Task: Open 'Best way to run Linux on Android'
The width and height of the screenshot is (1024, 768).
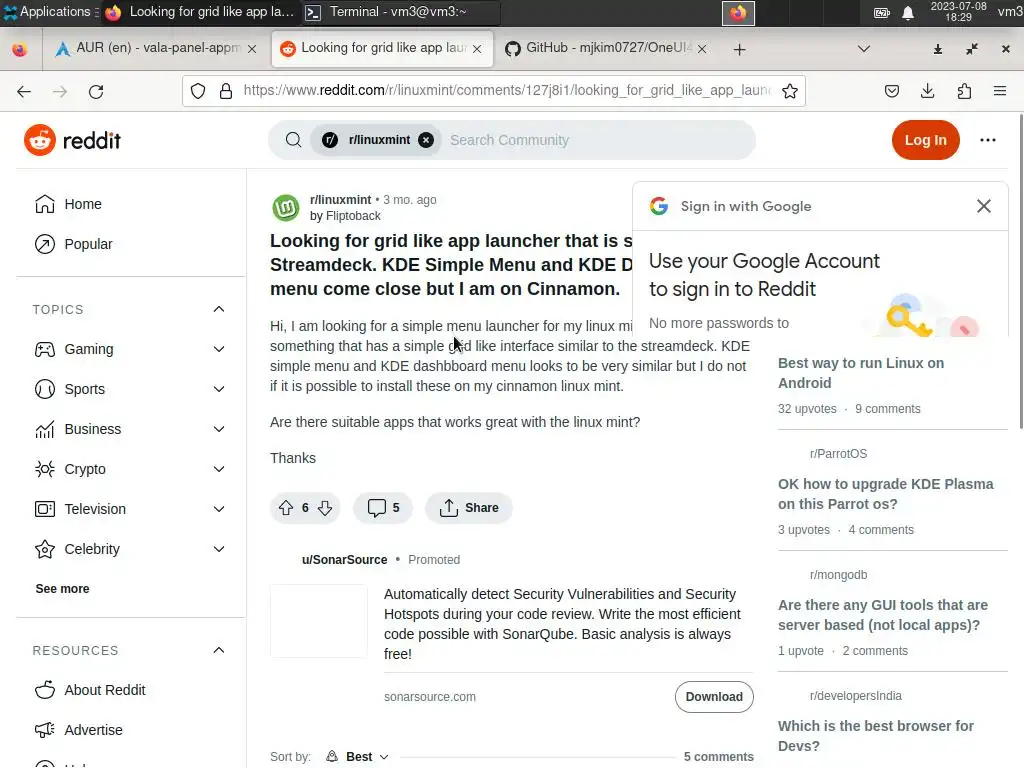Action: coord(861,373)
